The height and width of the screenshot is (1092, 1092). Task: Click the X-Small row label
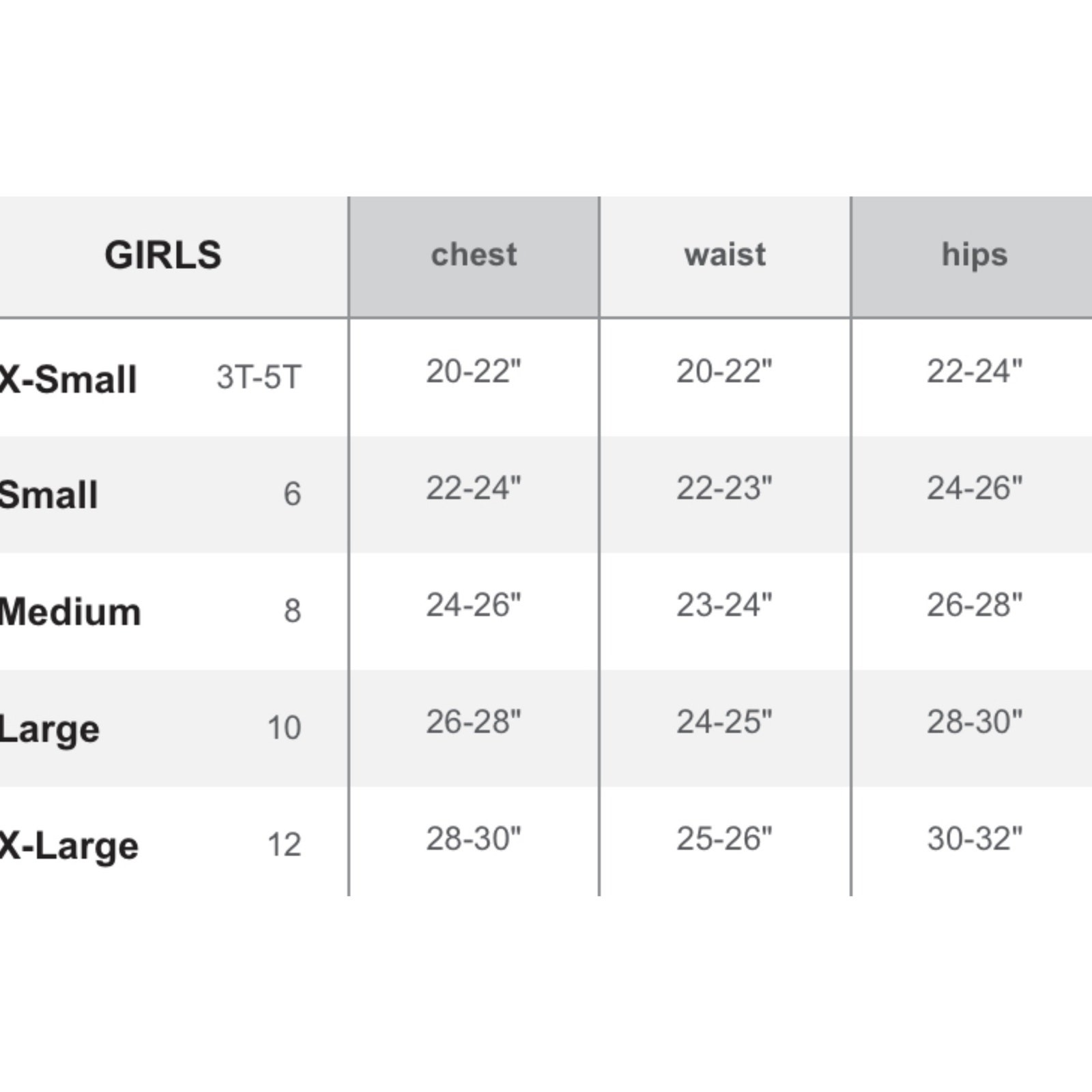coord(68,379)
